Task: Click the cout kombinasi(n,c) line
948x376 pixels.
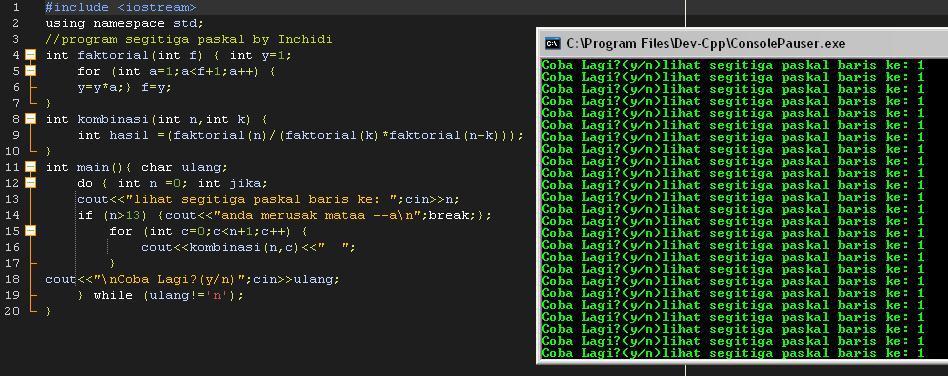Action: [x=248, y=247]
